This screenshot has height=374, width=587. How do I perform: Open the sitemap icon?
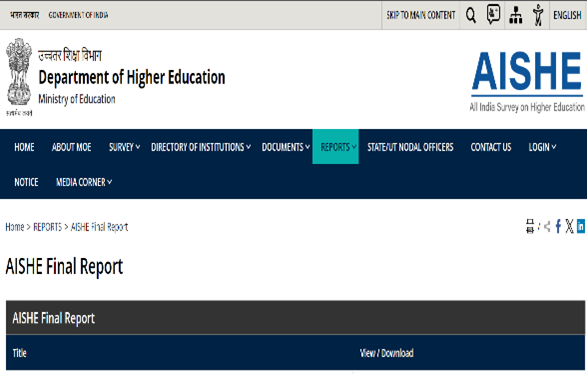click(515, 15)
